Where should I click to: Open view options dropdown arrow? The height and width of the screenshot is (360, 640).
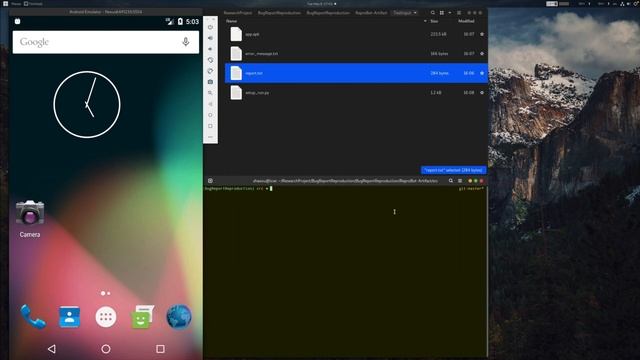pos(450,13)
